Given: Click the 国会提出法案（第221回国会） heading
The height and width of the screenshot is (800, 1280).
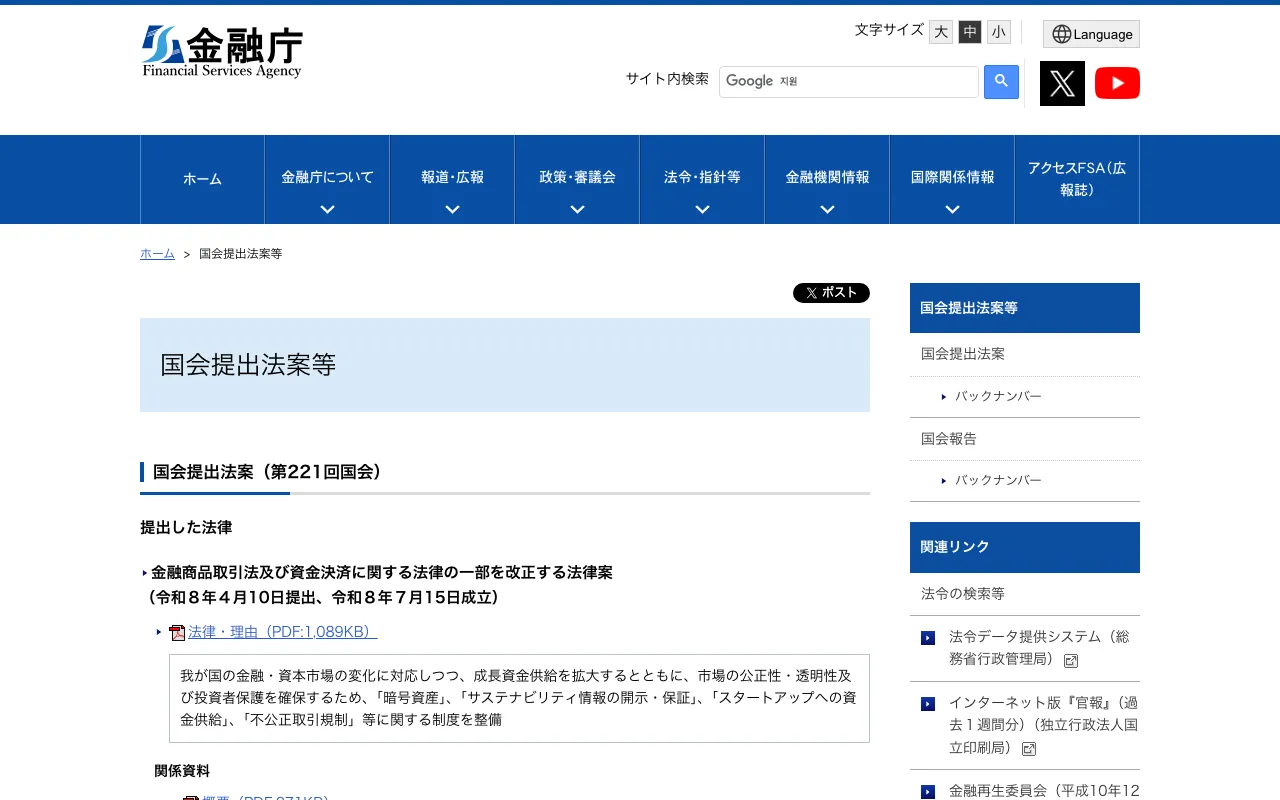Looking at the screenshot, I should [268, 472].
